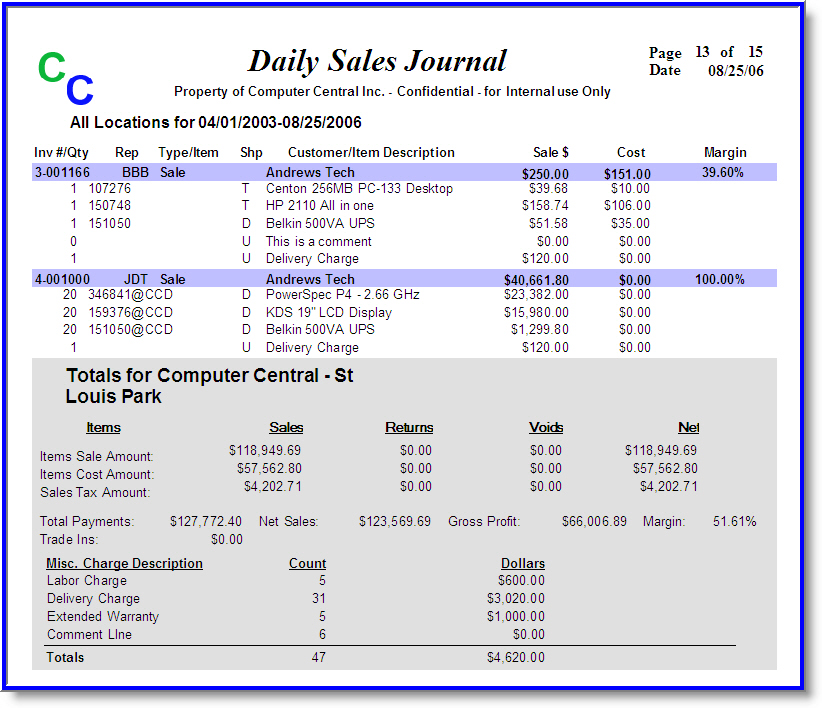This screenshot has width=822, height=708.
Task: Click the underlined Voids column heading
Action: 546,428
